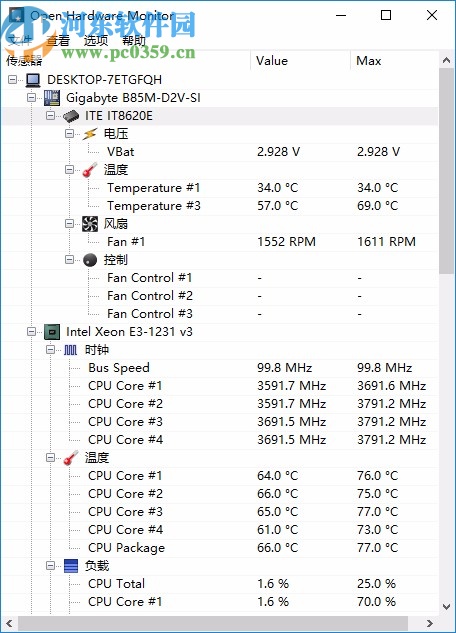Click the 传感器 column header
456x633 pixels.
coord(126,61)
